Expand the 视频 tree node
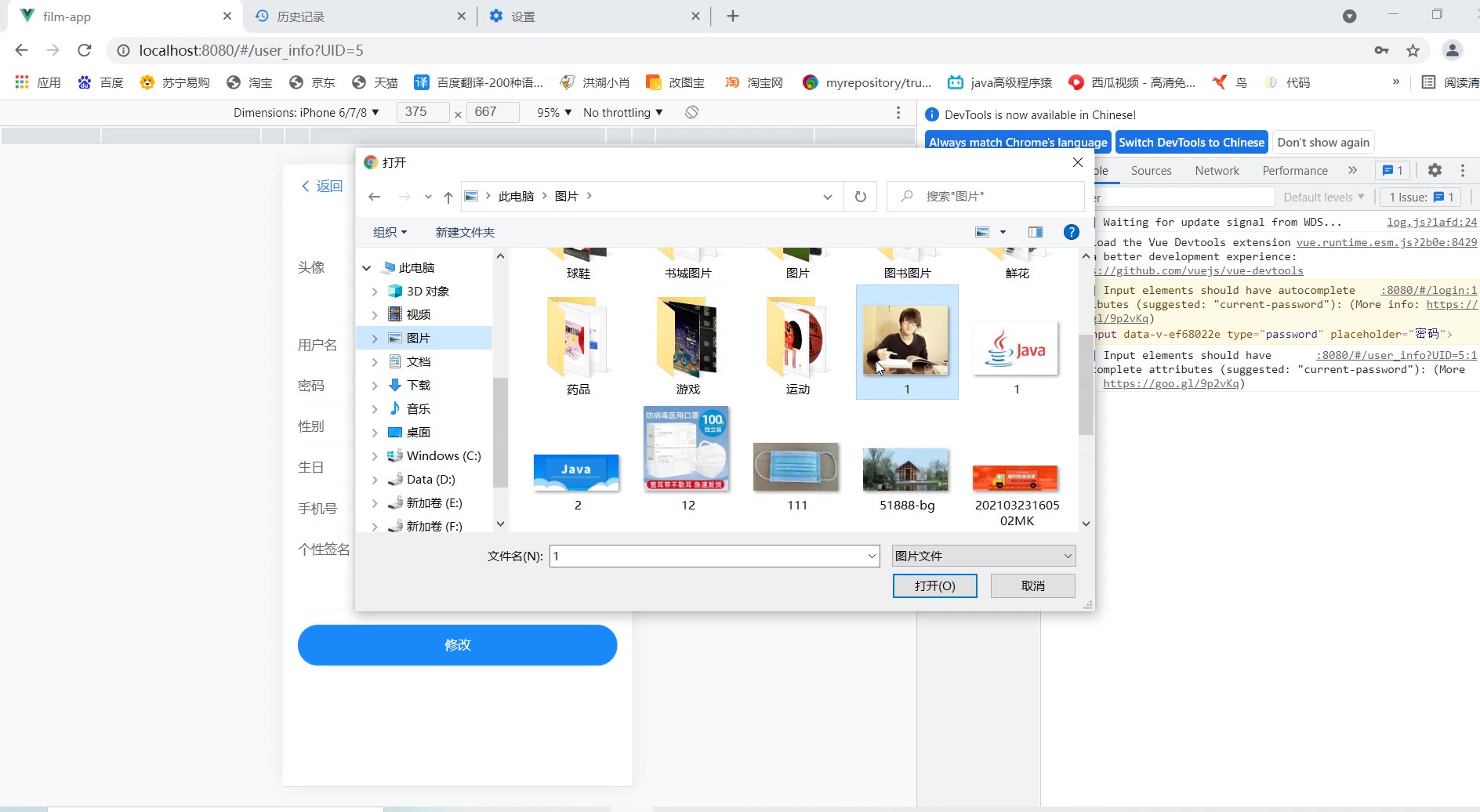Viewport: 1480px width, 812px height. click(375, 315)
